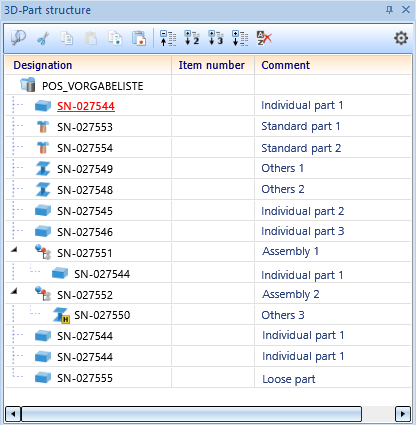Collapse the SN-027552 assembly node
Screen dimensions: 416x425
point(14,291)
